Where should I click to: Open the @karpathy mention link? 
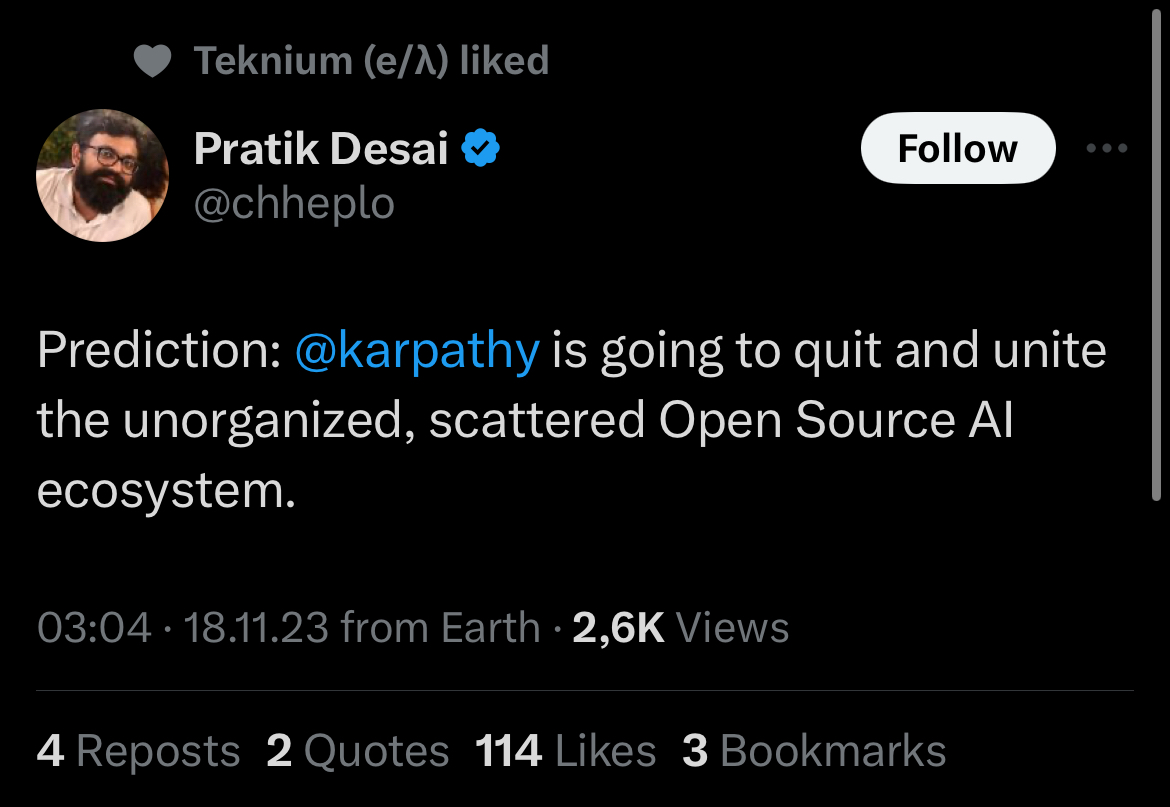click(417, 352)
